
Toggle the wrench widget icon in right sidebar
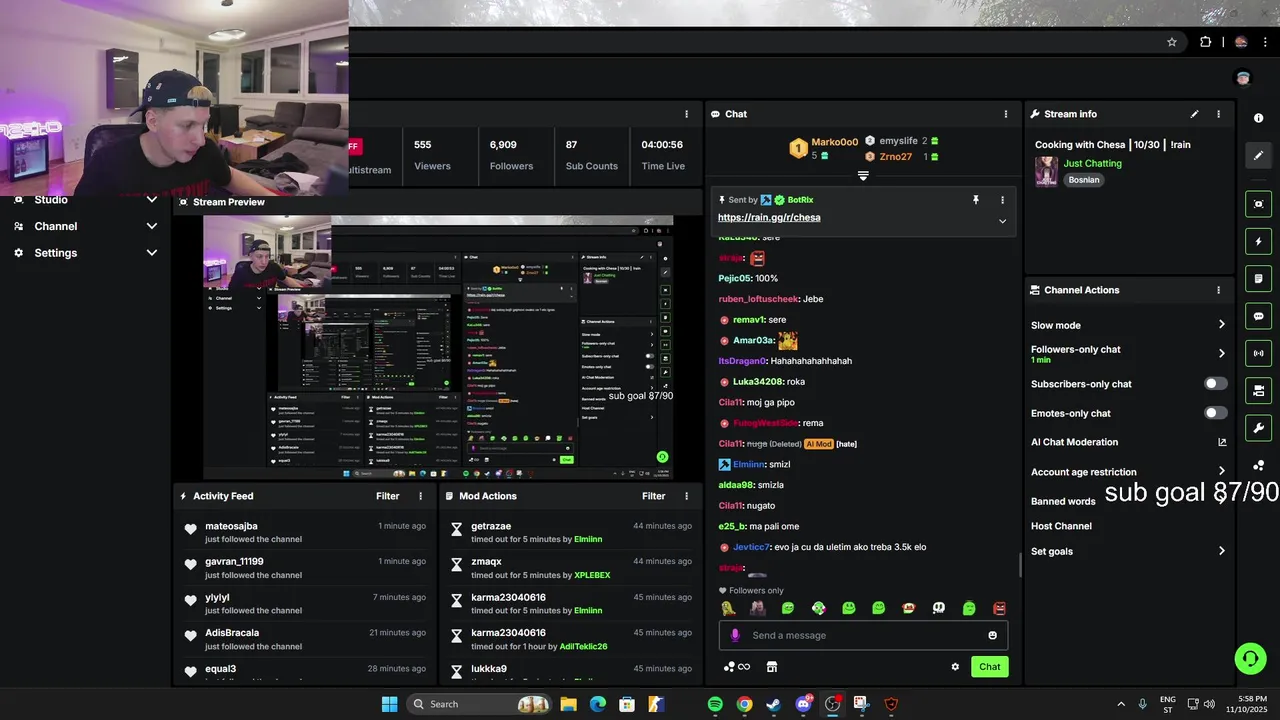click(1258, 428)
